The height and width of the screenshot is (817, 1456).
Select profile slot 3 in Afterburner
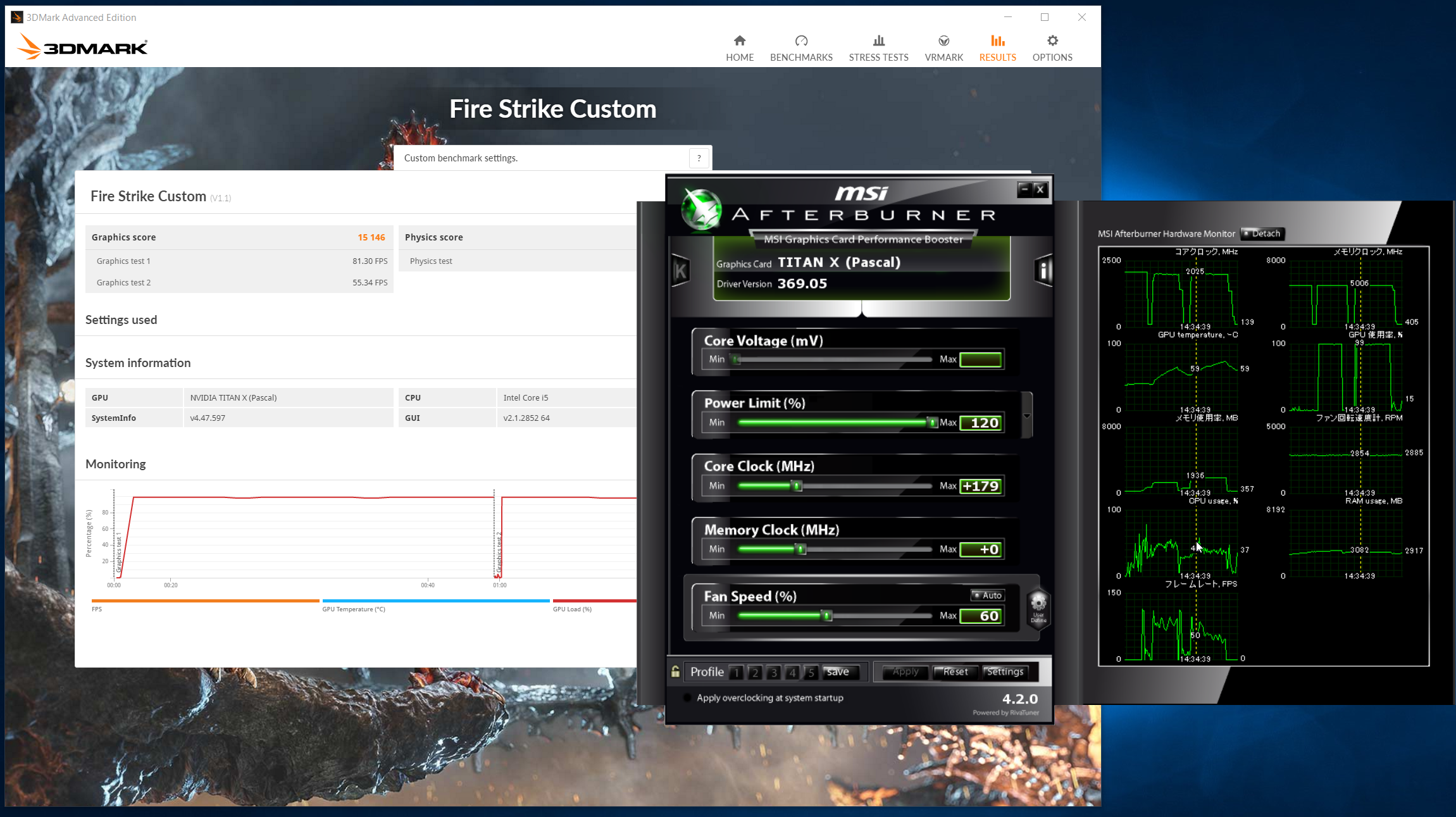(773, 672)
